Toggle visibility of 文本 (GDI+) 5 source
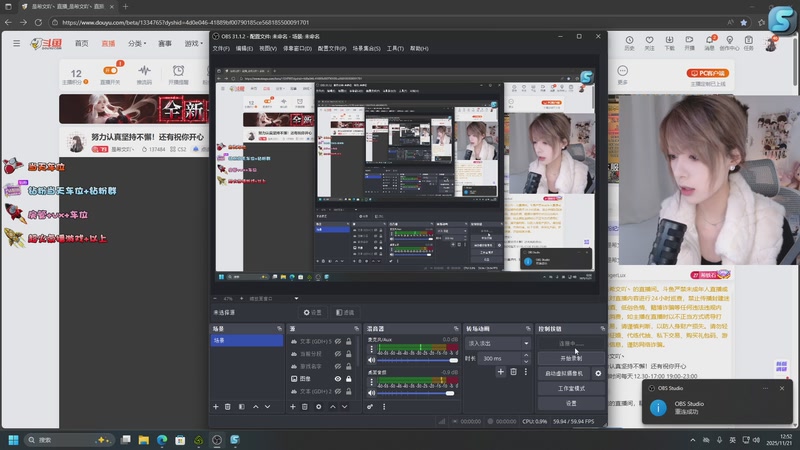800x450 pixels. 338,341
